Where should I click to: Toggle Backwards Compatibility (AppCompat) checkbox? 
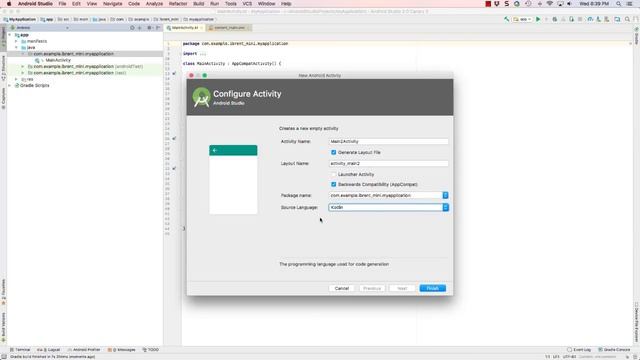coord(333,184)
